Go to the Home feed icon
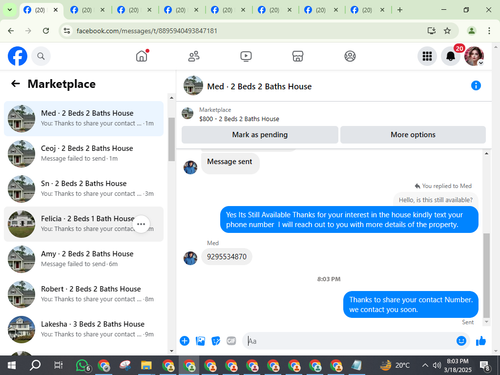500x375 pixels. [142, 56]
